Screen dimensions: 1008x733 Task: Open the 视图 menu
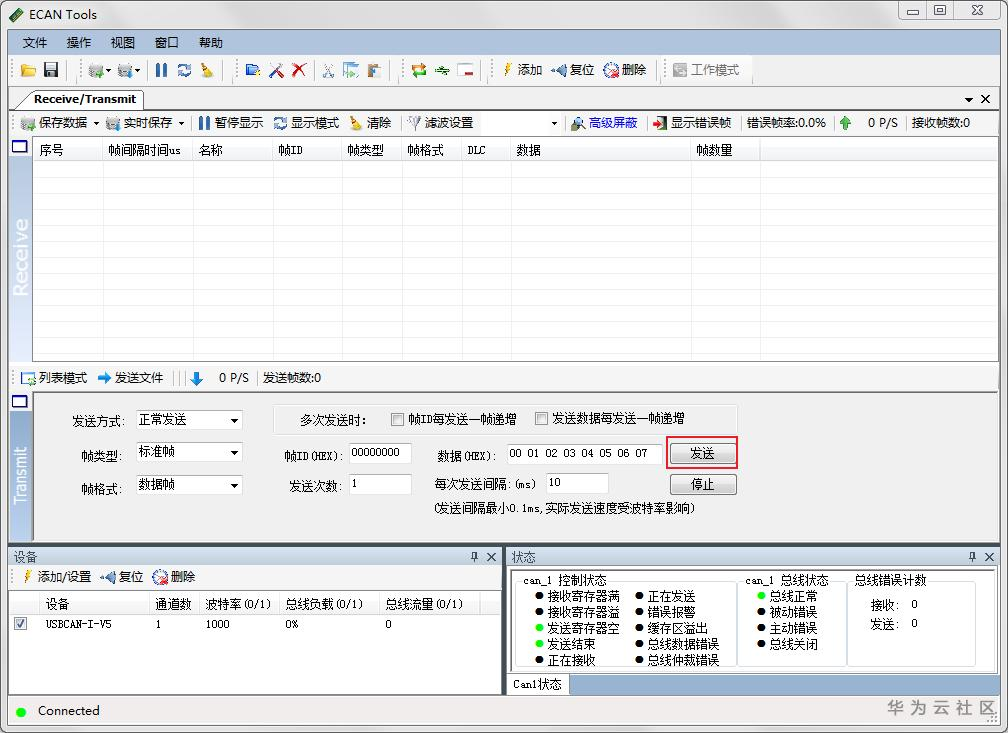coord(123,42)
